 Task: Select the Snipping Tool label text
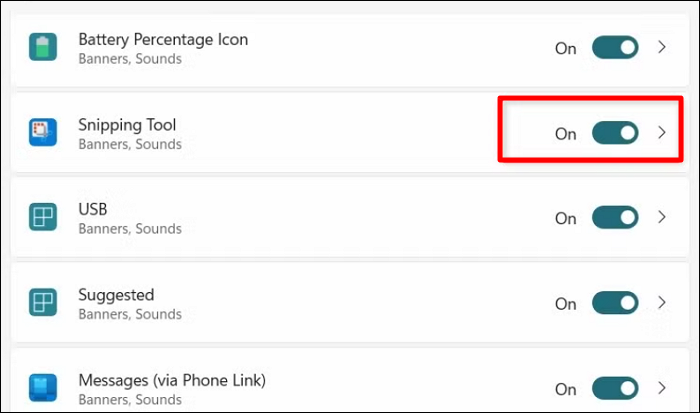[x=127, y=125]
